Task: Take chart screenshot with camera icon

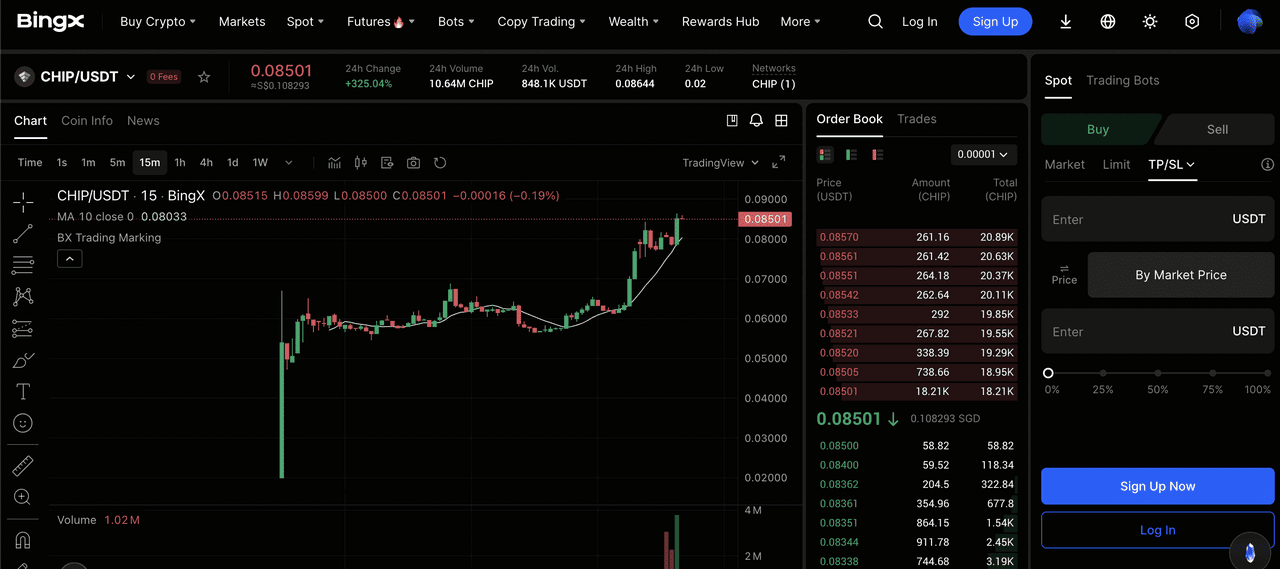Action: (413, 163)
